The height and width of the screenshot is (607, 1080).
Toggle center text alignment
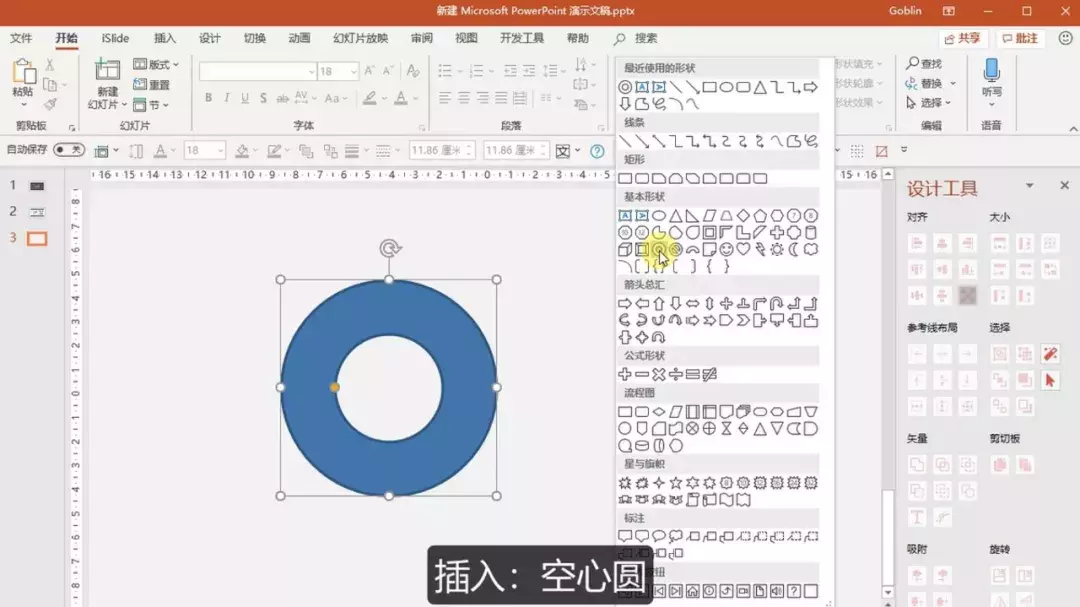(464, 99)
